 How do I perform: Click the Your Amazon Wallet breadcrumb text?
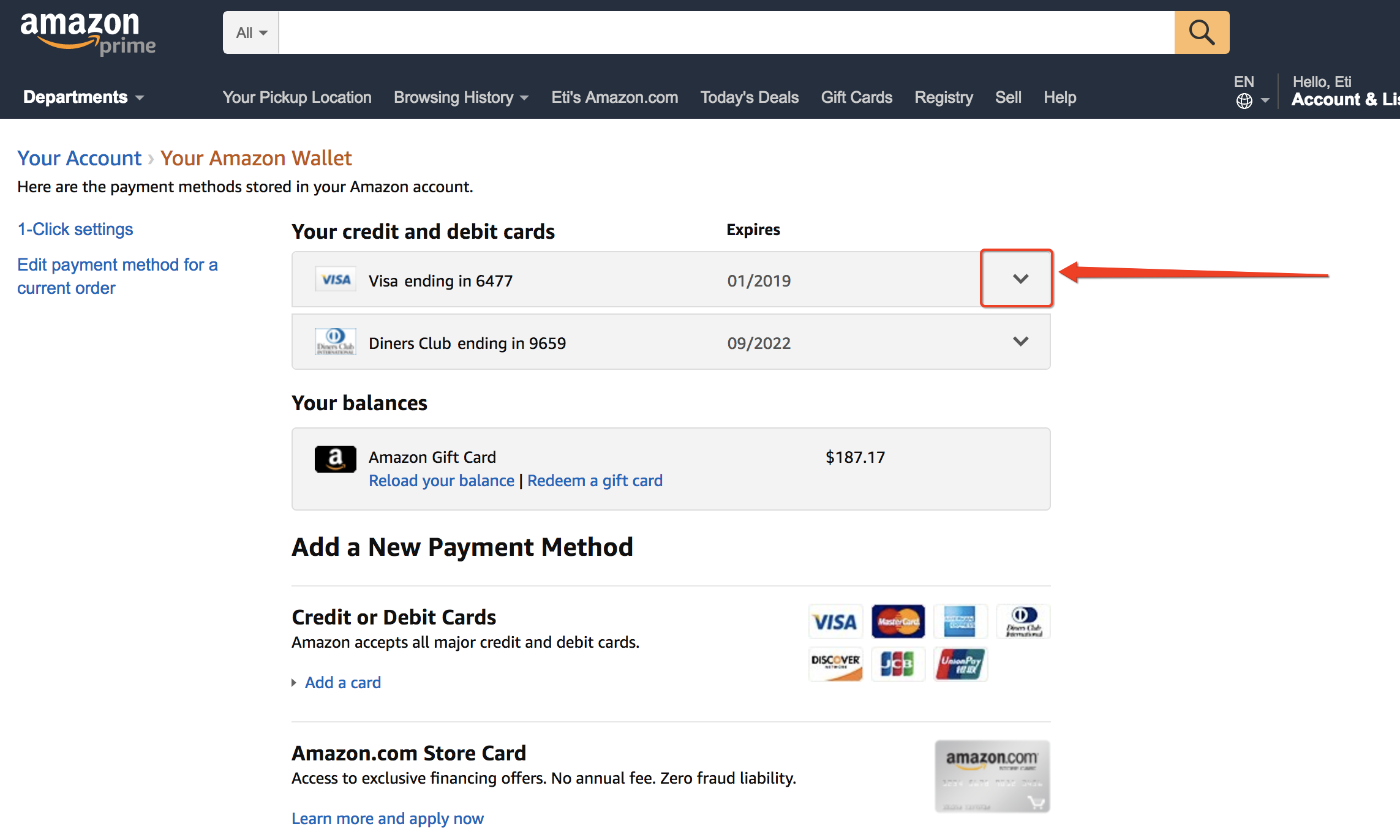(x=256, y=158)
